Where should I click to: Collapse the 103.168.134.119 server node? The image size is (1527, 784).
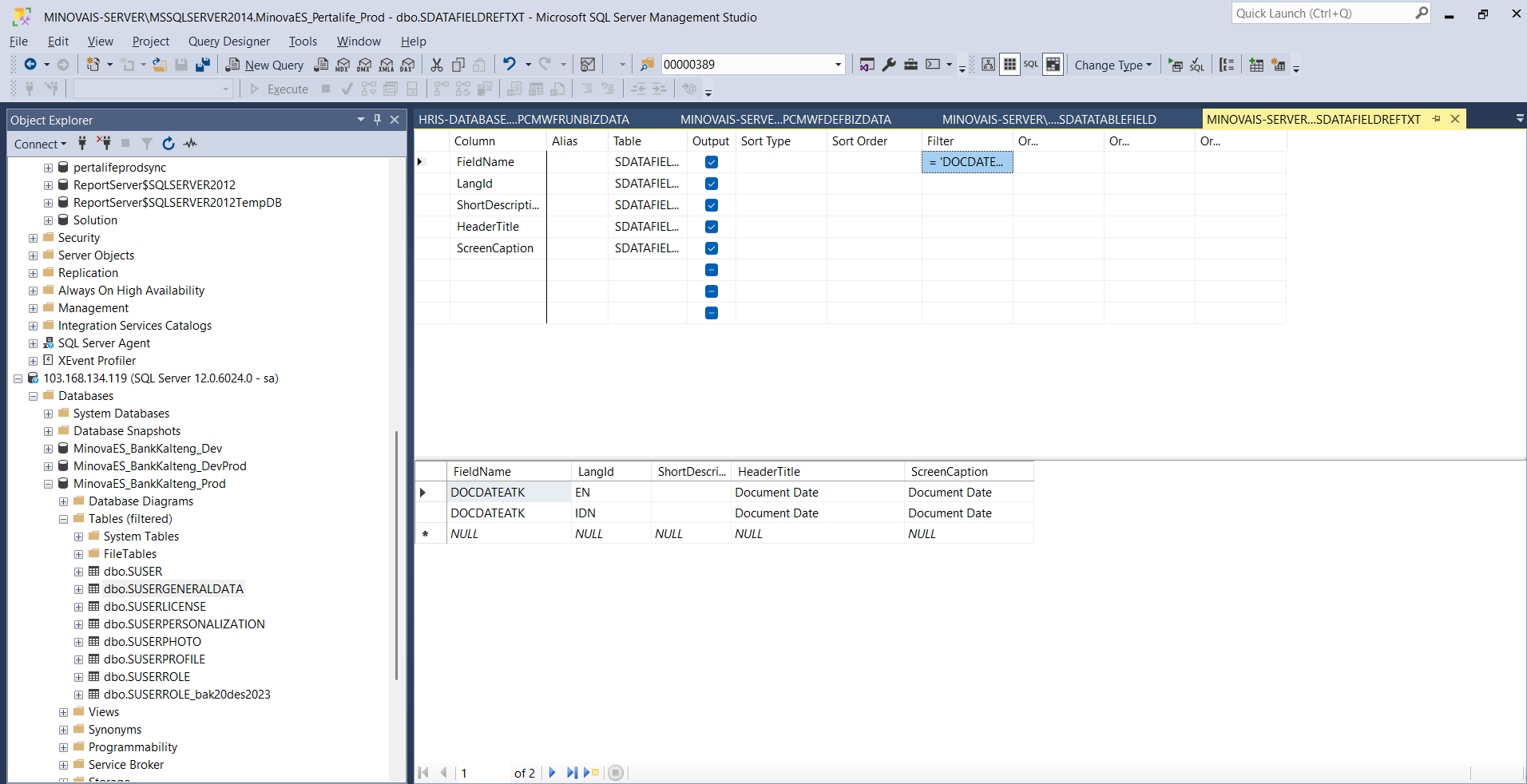(18, 378)
